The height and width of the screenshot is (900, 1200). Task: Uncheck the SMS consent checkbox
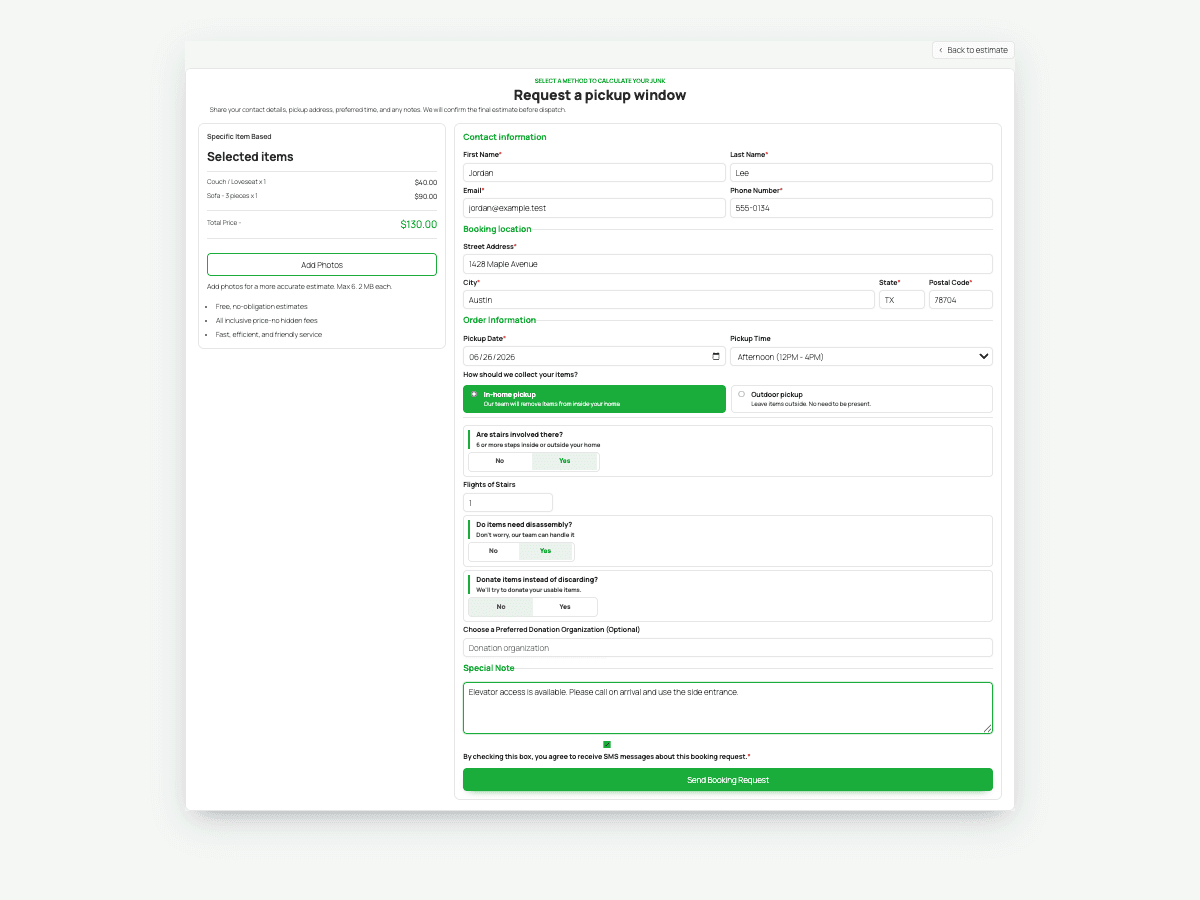point(607,744)
